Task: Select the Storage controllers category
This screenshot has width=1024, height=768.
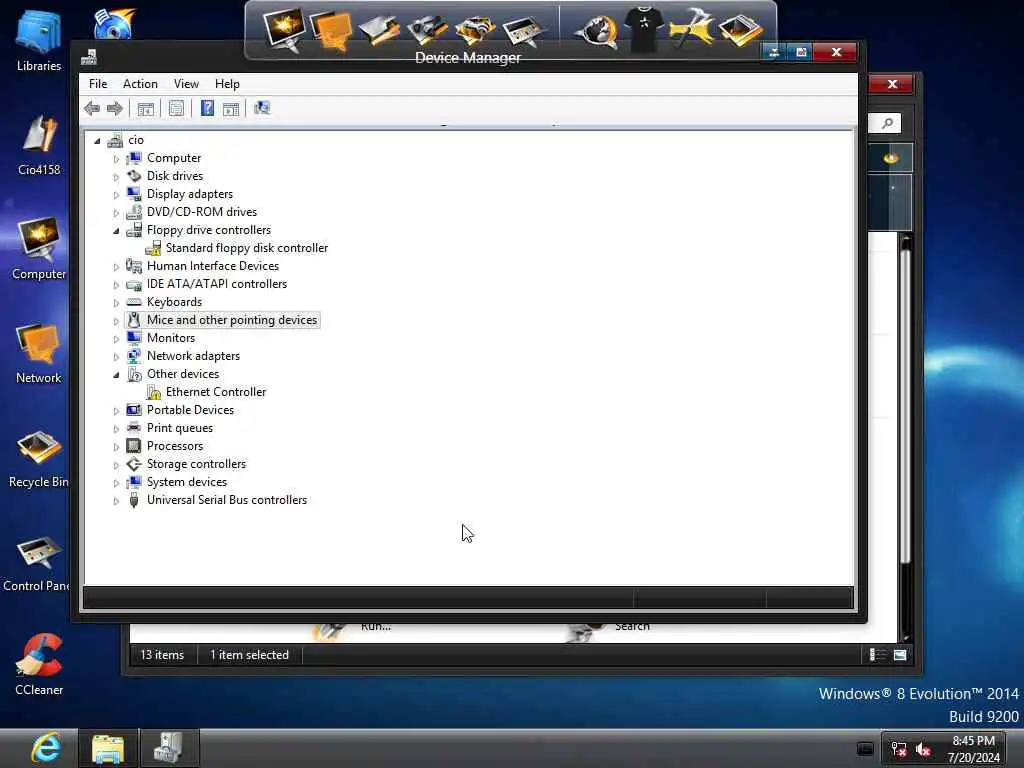Action: 197,464
